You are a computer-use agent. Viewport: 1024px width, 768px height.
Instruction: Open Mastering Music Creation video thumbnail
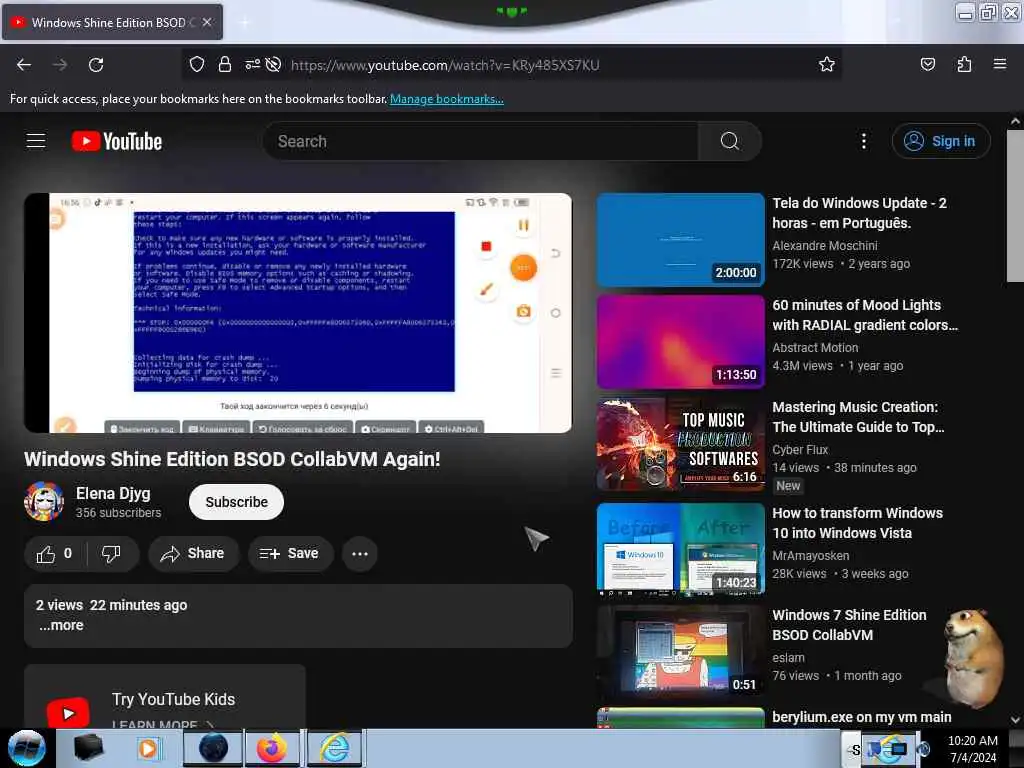pyautogui.click(x=680, y=444)
